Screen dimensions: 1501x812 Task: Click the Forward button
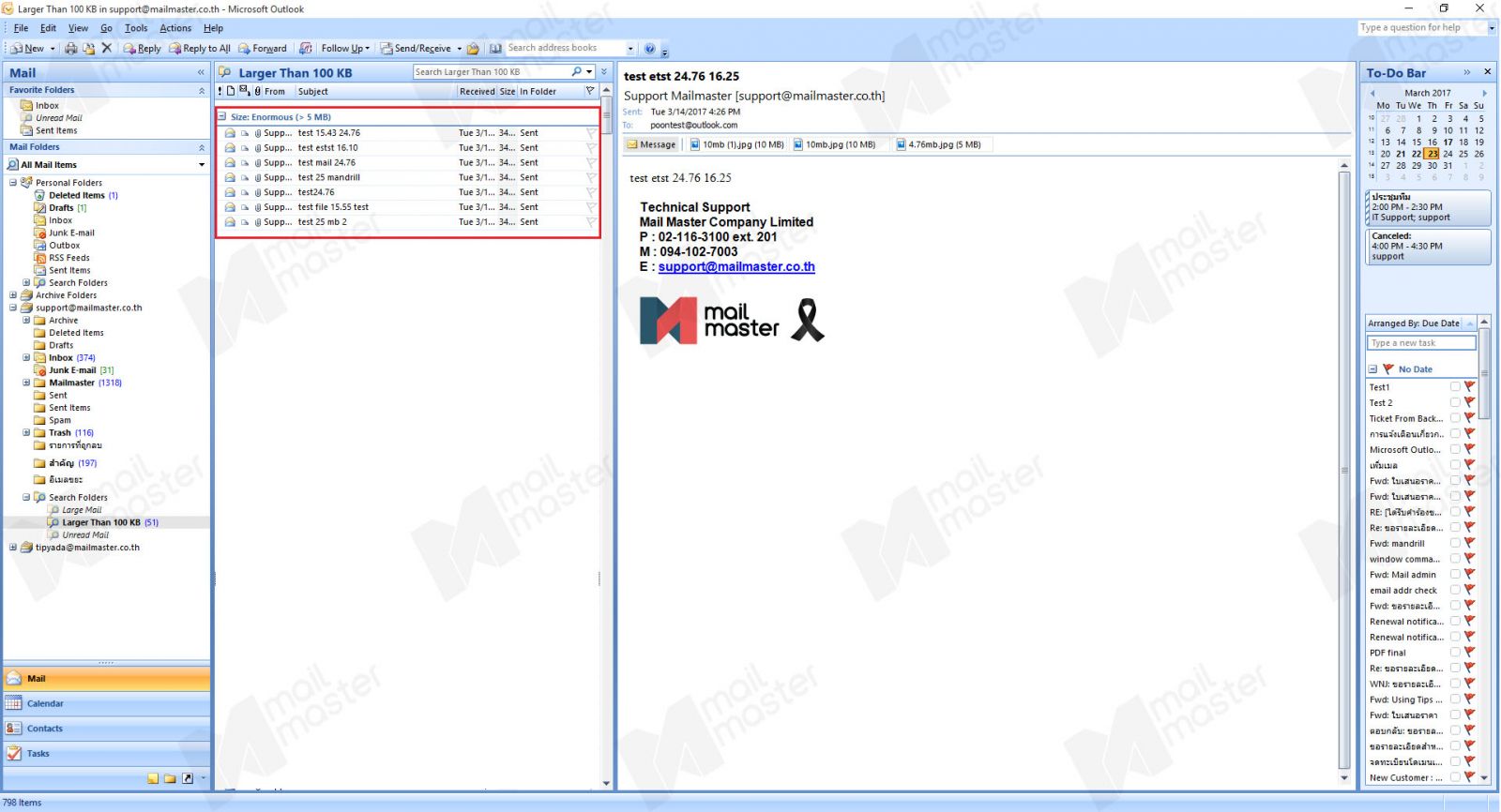pyautogui.click(x=263, y=49)
